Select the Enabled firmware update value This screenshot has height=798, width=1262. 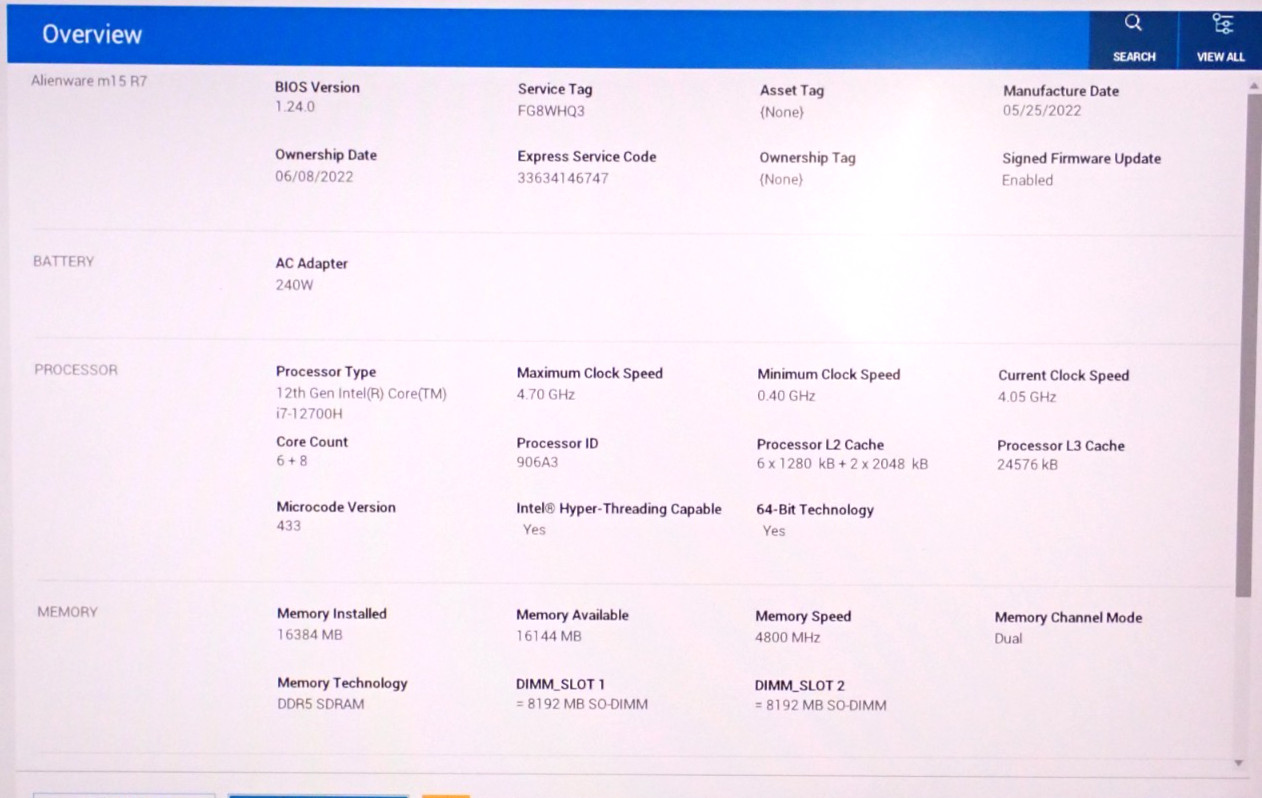[1027, 181]
